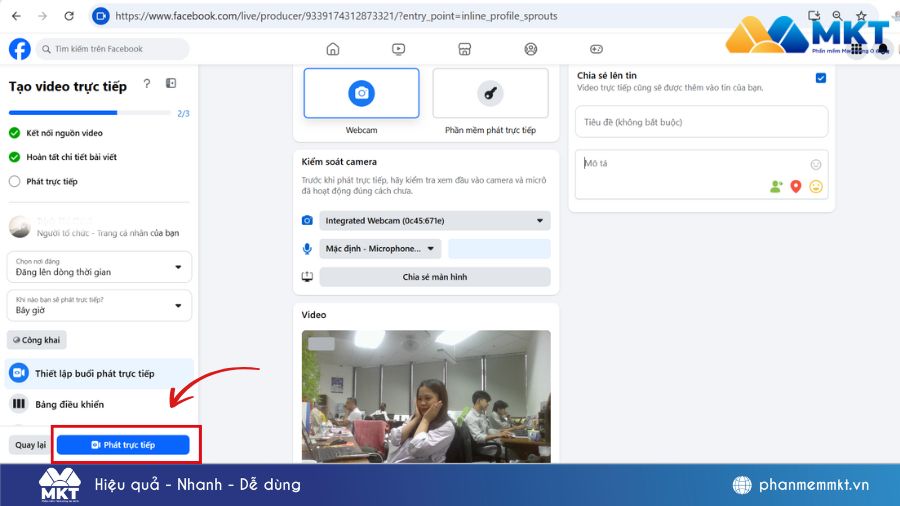The height and width of the screenshot is (506, 900).
Task: Open the Marketplace icon
Action: (x=464, y=49)
